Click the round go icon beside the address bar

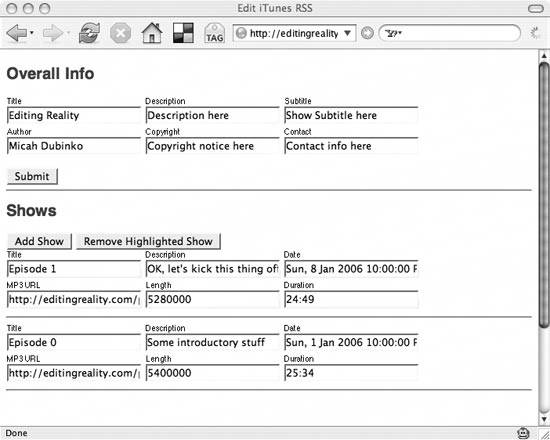tap(367, 33)
